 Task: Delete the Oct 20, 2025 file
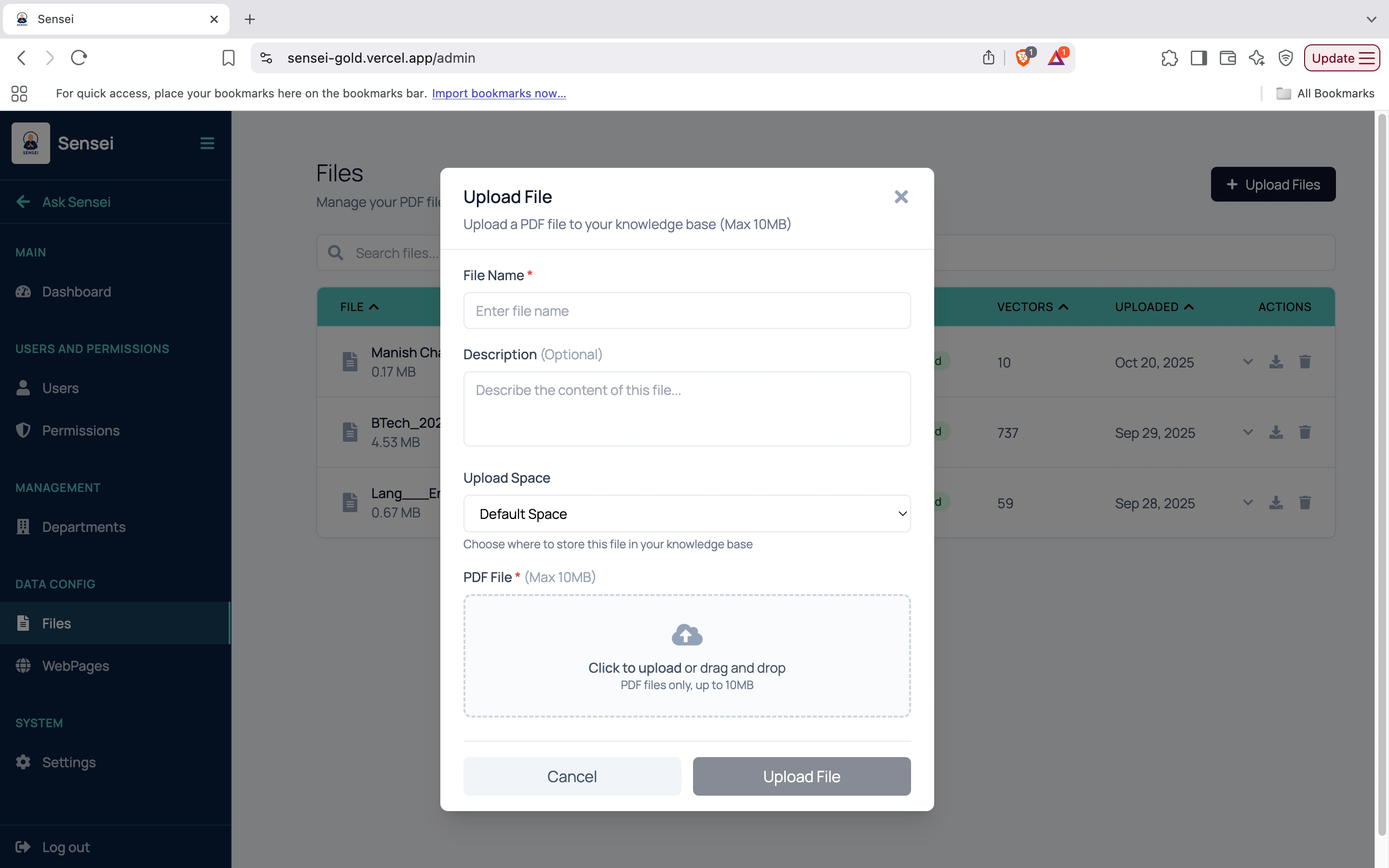coord(1305,362)
